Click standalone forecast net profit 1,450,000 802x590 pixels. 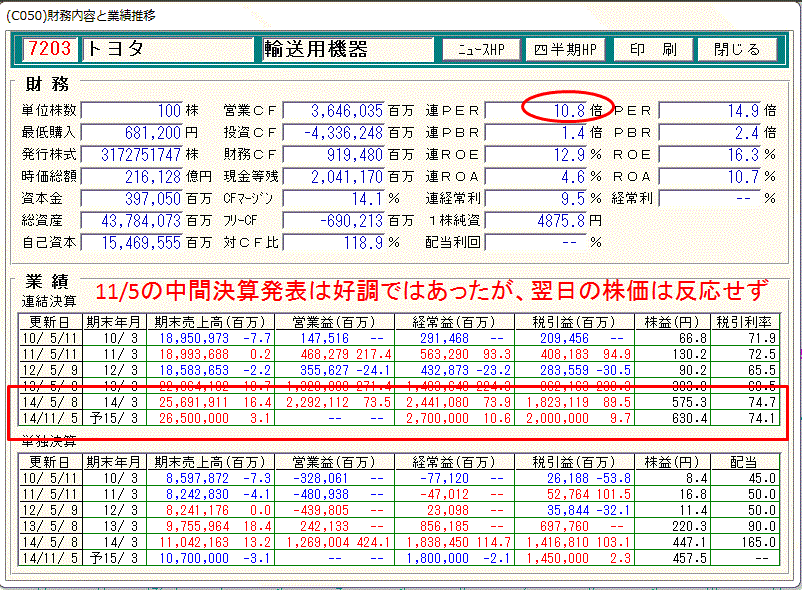[x=558, y=558]
